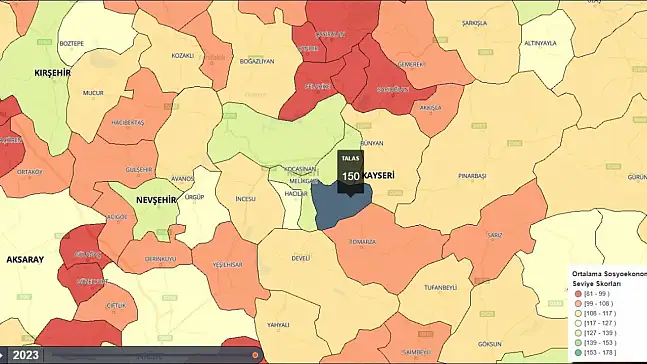The image size is (647, 364).
Task: Select the Boğazlıyan district label
Action: 257,61
